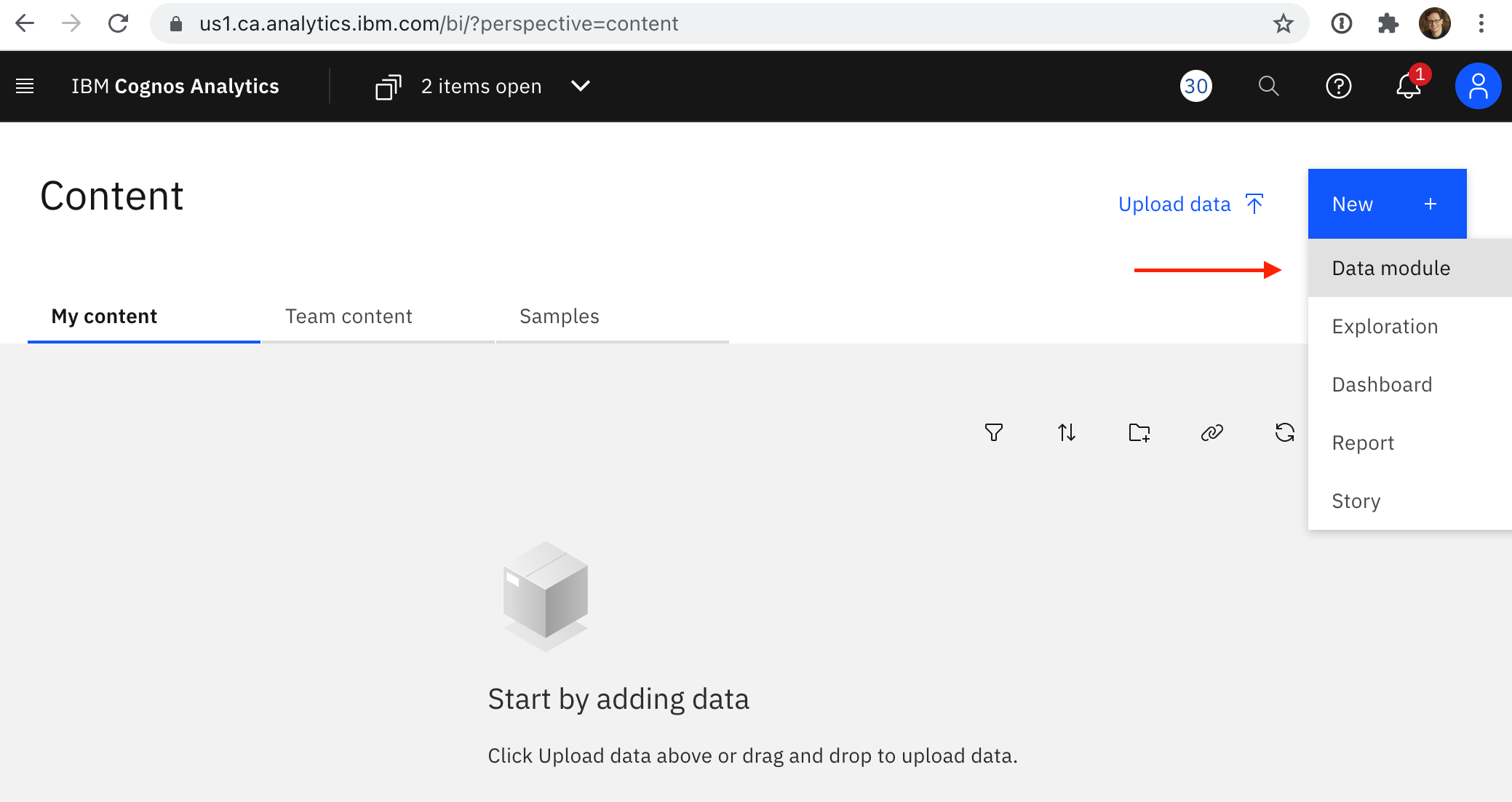Viewport: 1512px width, 802px height.
Task: Select Story from the New menu
Action: (x=1356, y=501)
